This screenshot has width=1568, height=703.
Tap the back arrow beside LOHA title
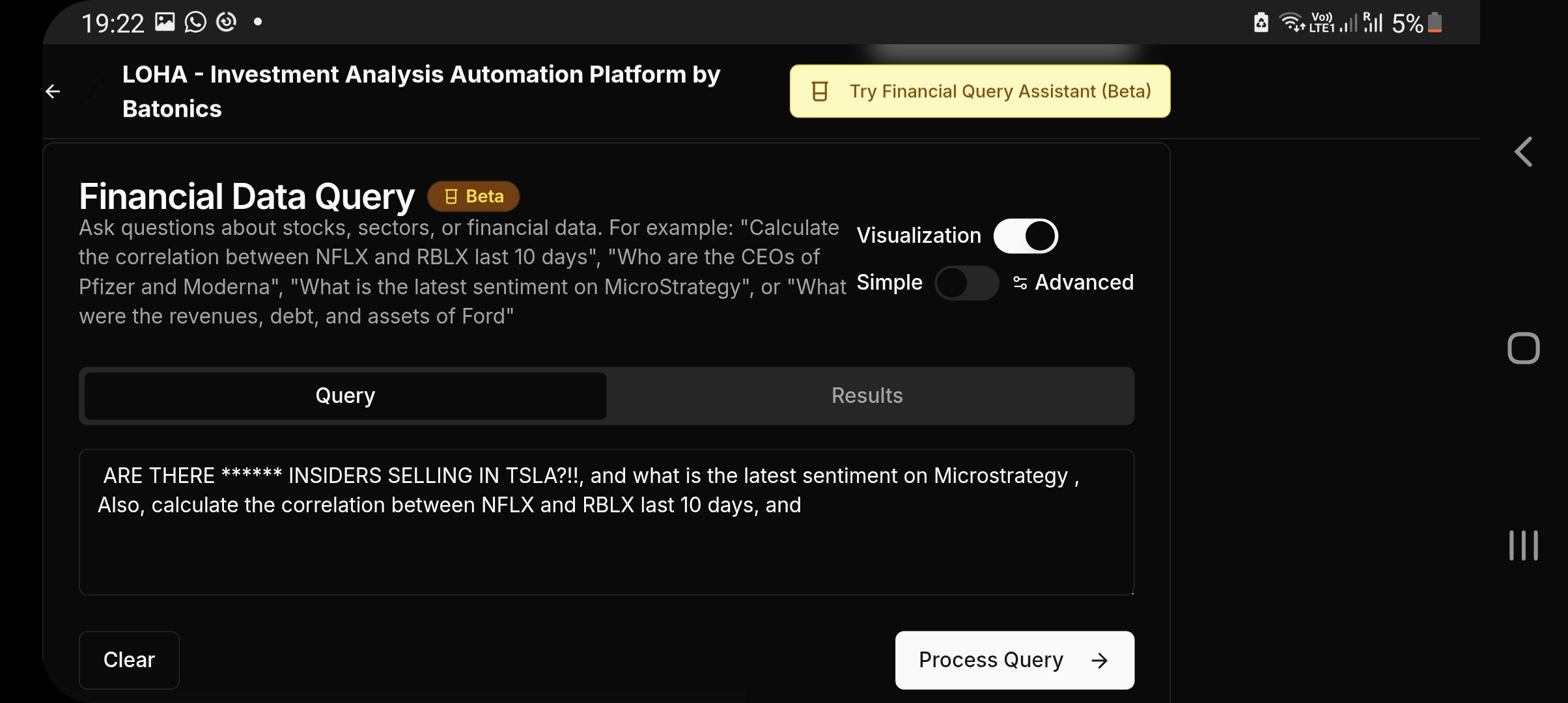pos(53,92)
